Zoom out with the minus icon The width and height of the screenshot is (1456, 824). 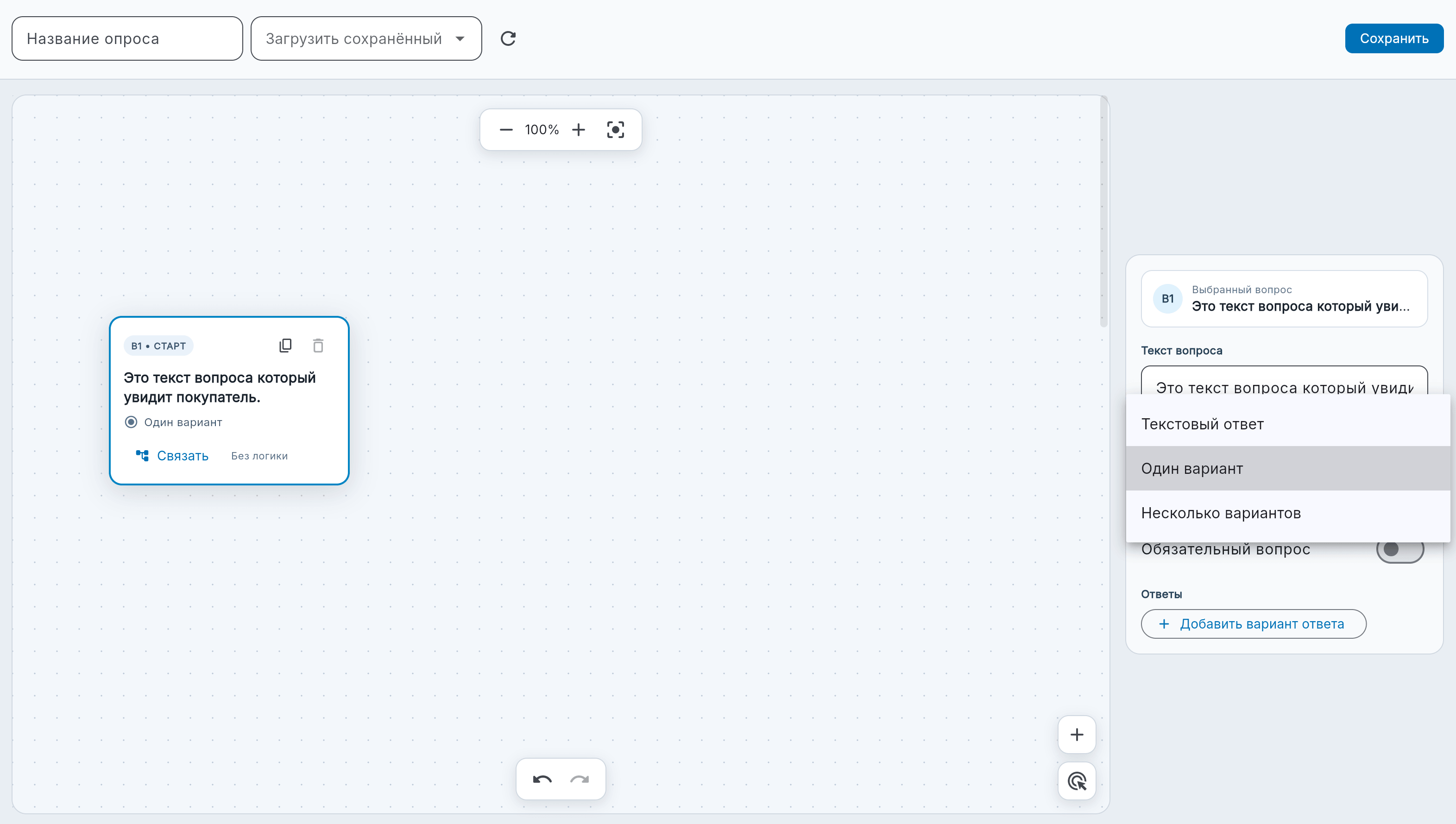click(506, 130)
